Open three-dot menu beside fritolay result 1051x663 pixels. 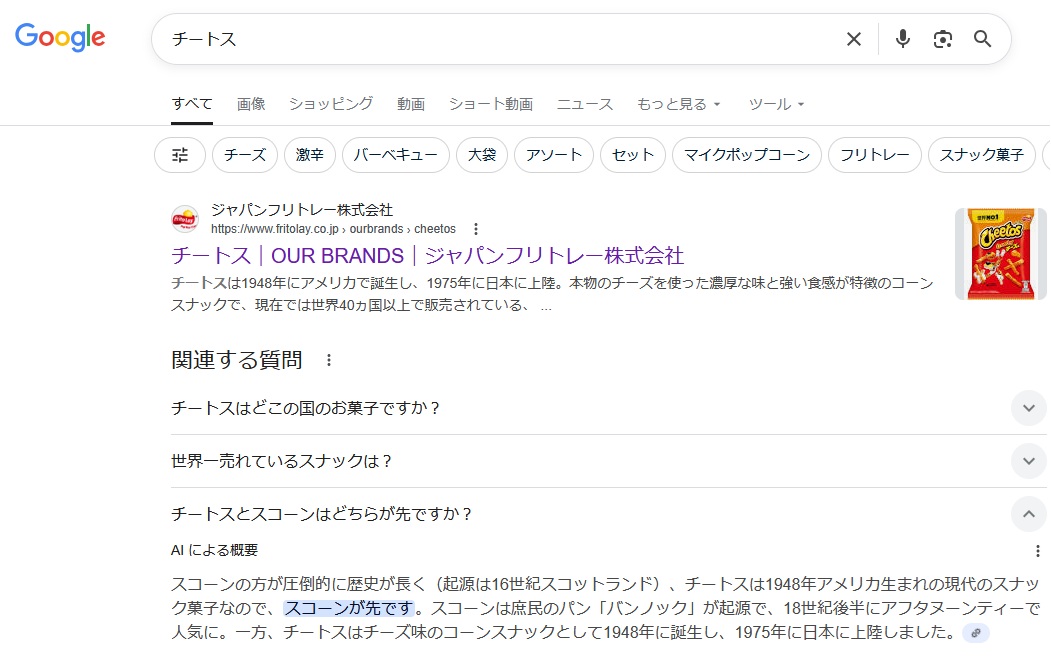pos(476,229)
